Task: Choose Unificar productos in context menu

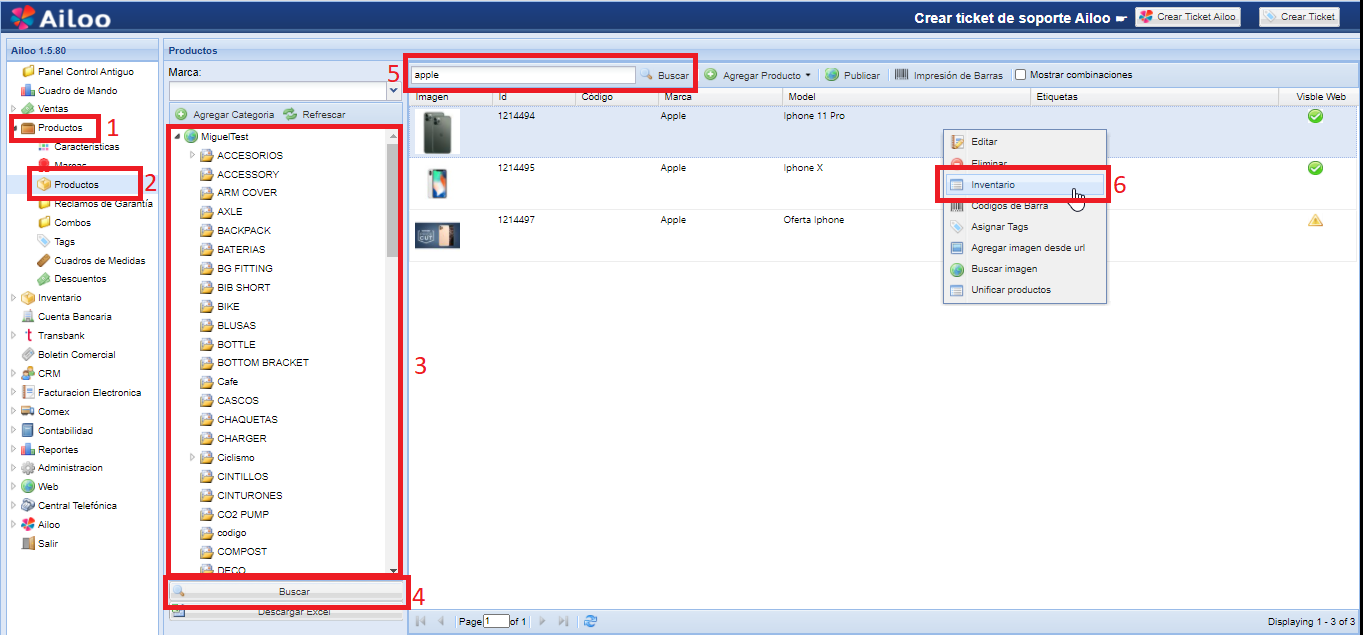Action: (1025, 290)
